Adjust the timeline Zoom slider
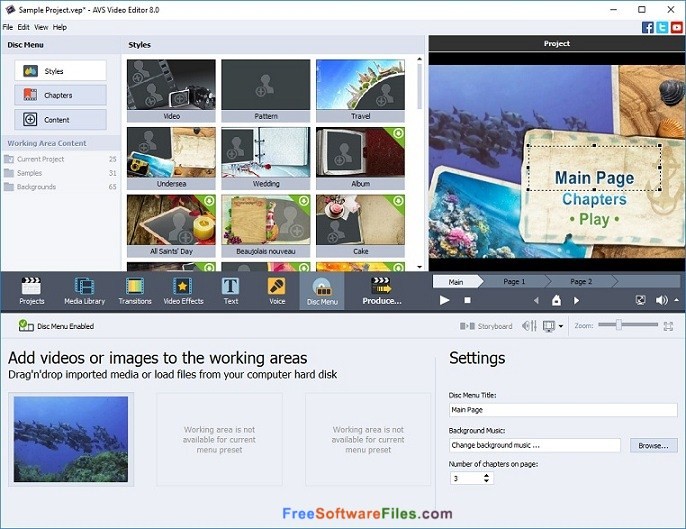 (x=619, y=325)
